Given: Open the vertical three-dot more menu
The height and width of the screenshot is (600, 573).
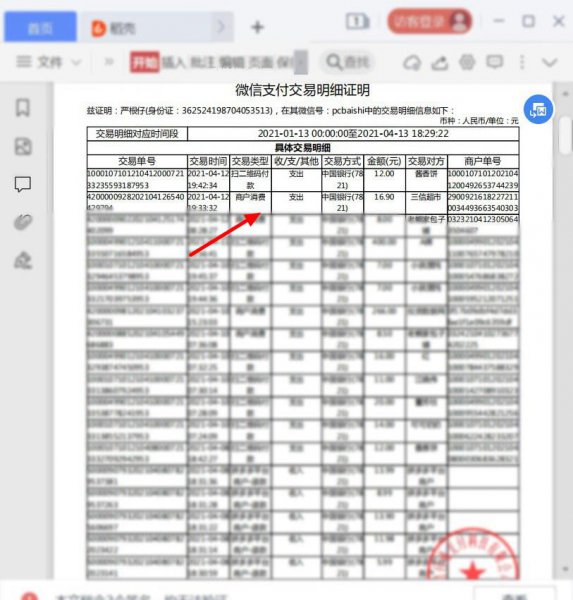Looking at the screenshot, I should click(522, 62).
